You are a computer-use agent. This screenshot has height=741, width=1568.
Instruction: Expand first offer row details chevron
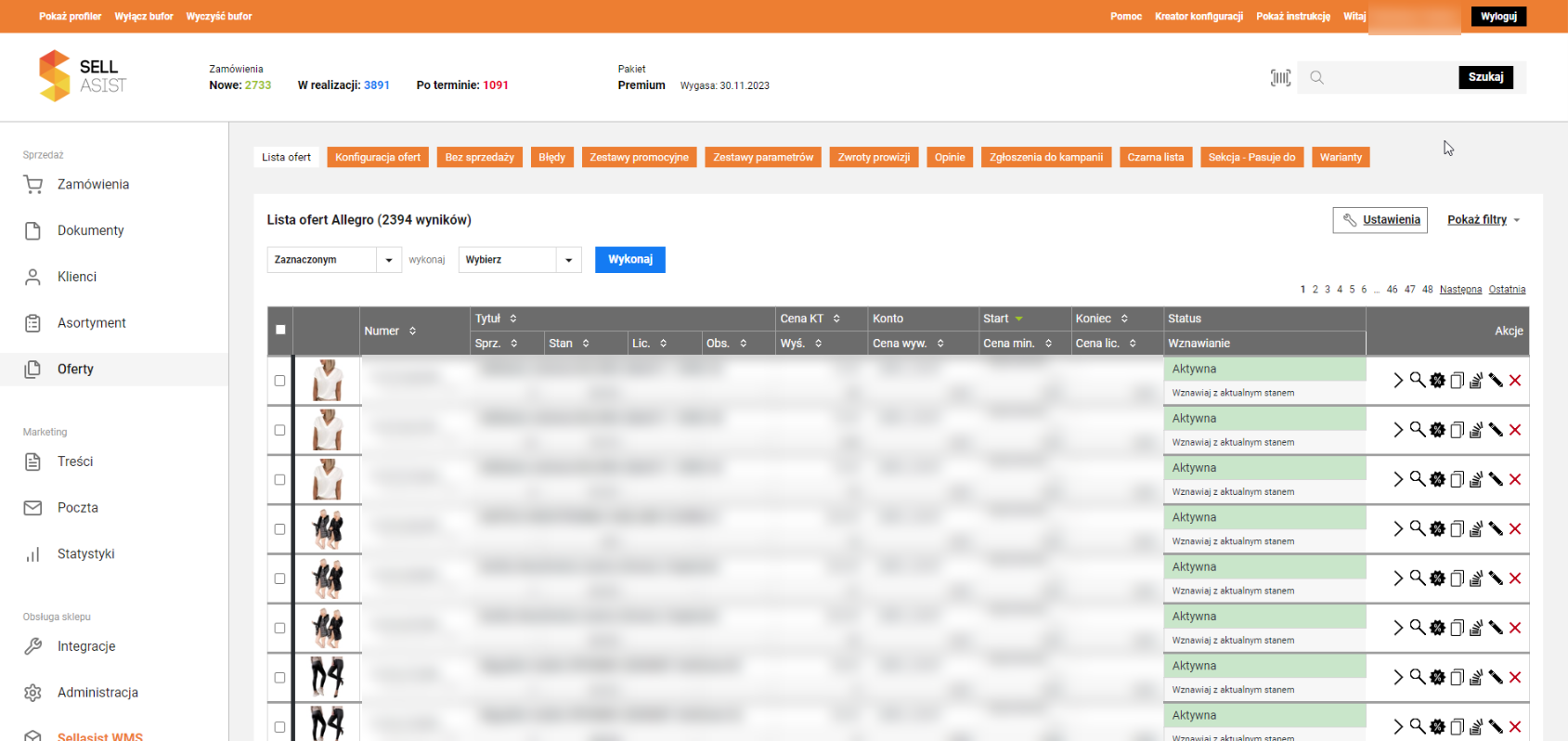point(1398,380)
